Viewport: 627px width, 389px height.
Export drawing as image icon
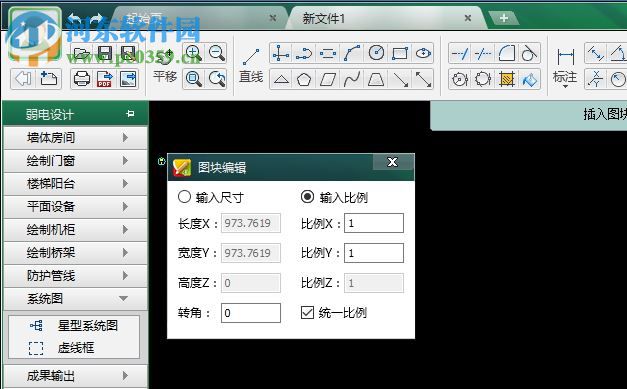(128, 79)
